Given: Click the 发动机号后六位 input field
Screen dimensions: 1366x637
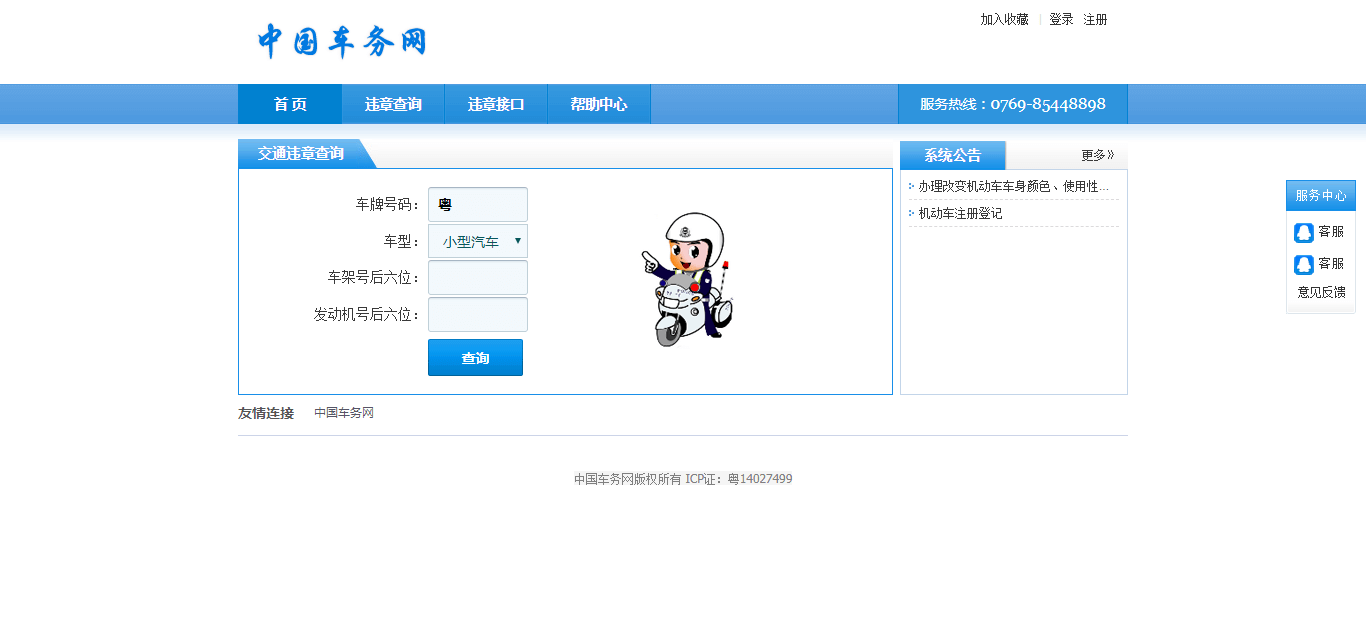Looking at the screenshot, I should (478, 315).
